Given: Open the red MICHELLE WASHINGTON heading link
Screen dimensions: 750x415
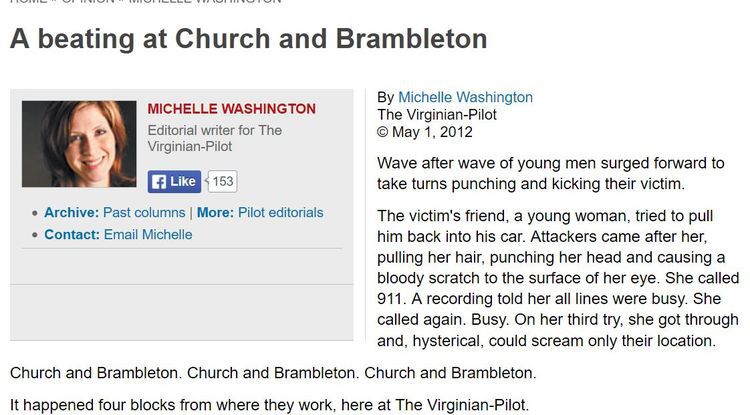Looking at the screenshot, I should [x=232, y=109].
